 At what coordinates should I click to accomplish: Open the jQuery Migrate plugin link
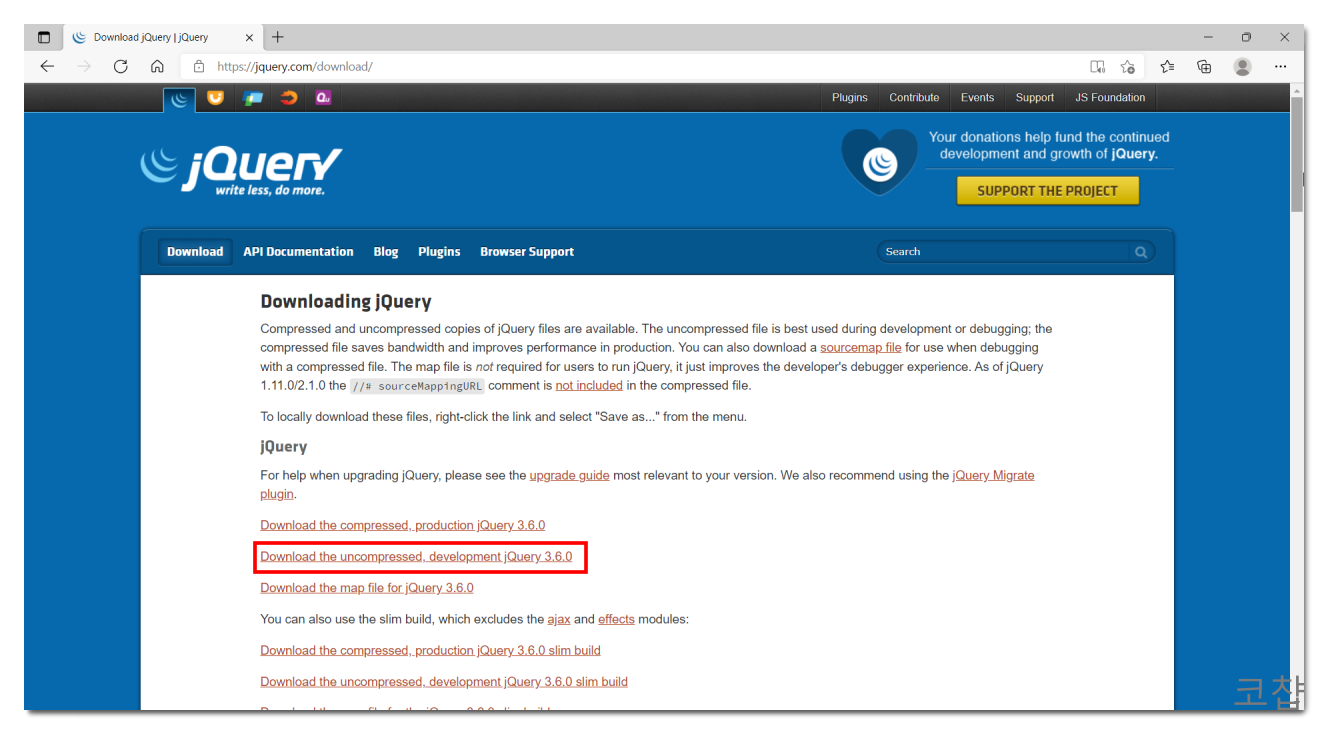click(993, 476)
